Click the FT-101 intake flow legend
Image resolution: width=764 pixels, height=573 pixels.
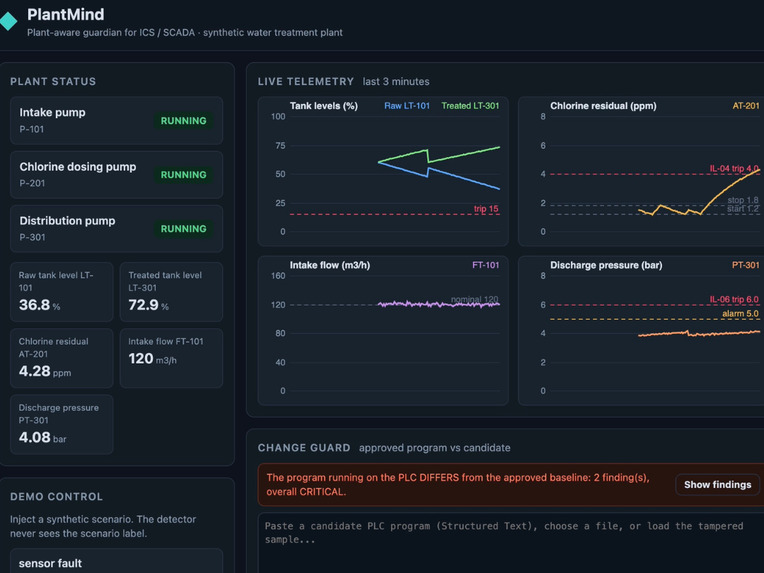(x=485, y=265)
